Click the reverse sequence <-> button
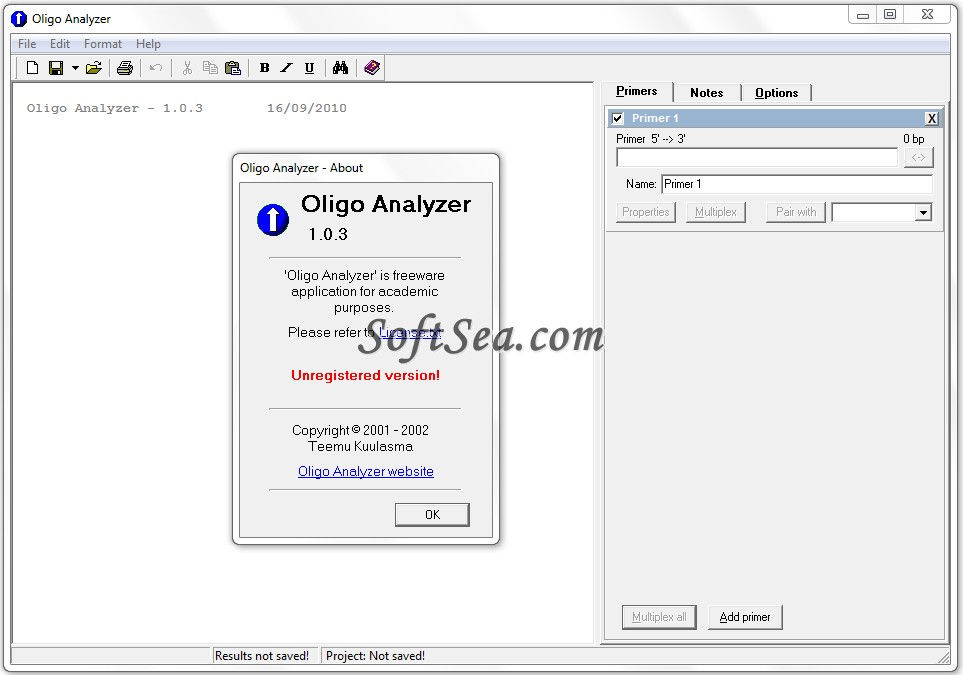This screenshot has width=963, height=675. 918,157
